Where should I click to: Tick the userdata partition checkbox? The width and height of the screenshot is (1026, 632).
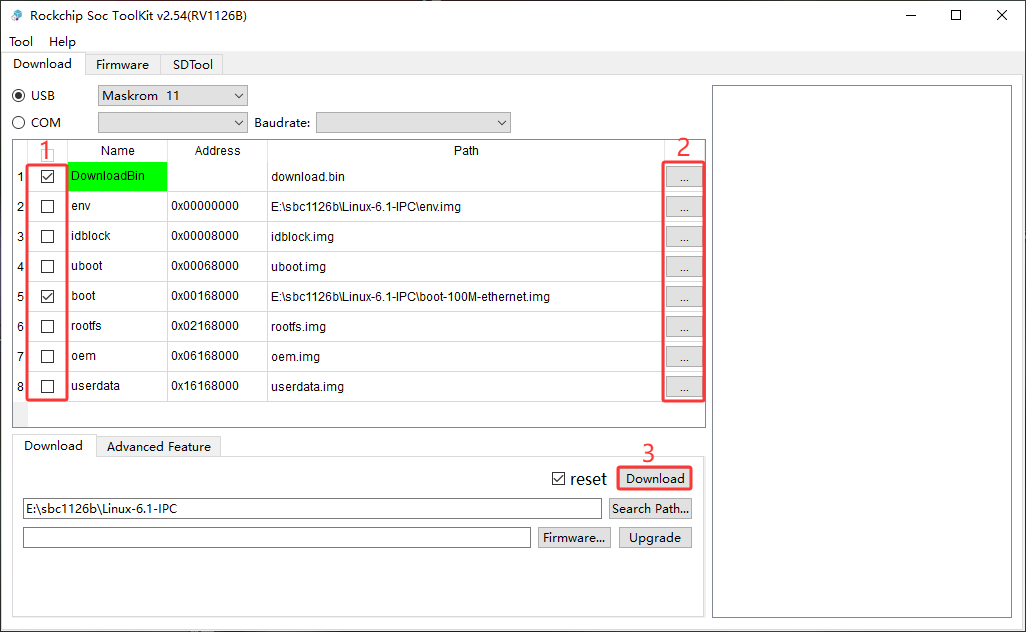(47, 386)
